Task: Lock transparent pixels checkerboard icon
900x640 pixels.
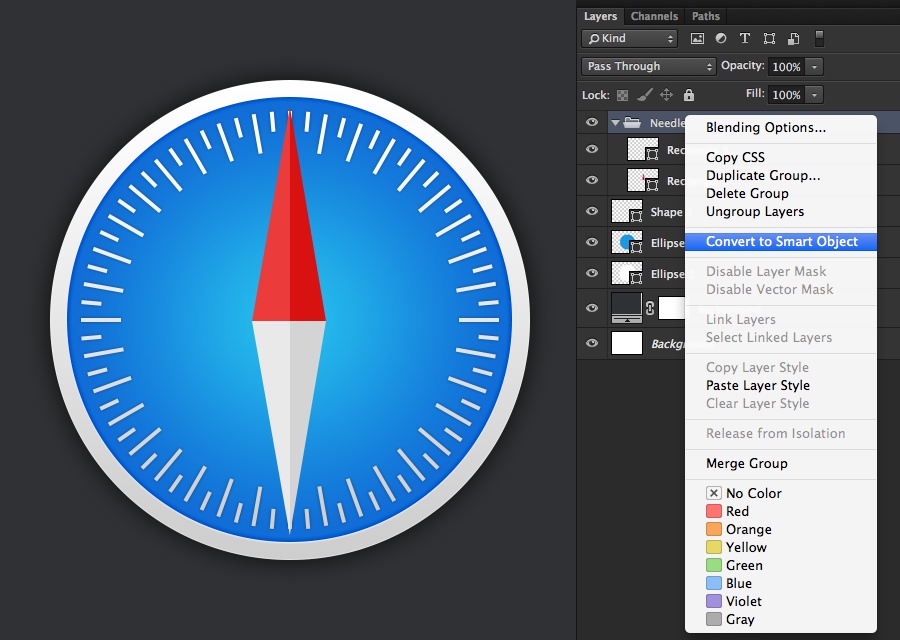Action: click(622, 95)
